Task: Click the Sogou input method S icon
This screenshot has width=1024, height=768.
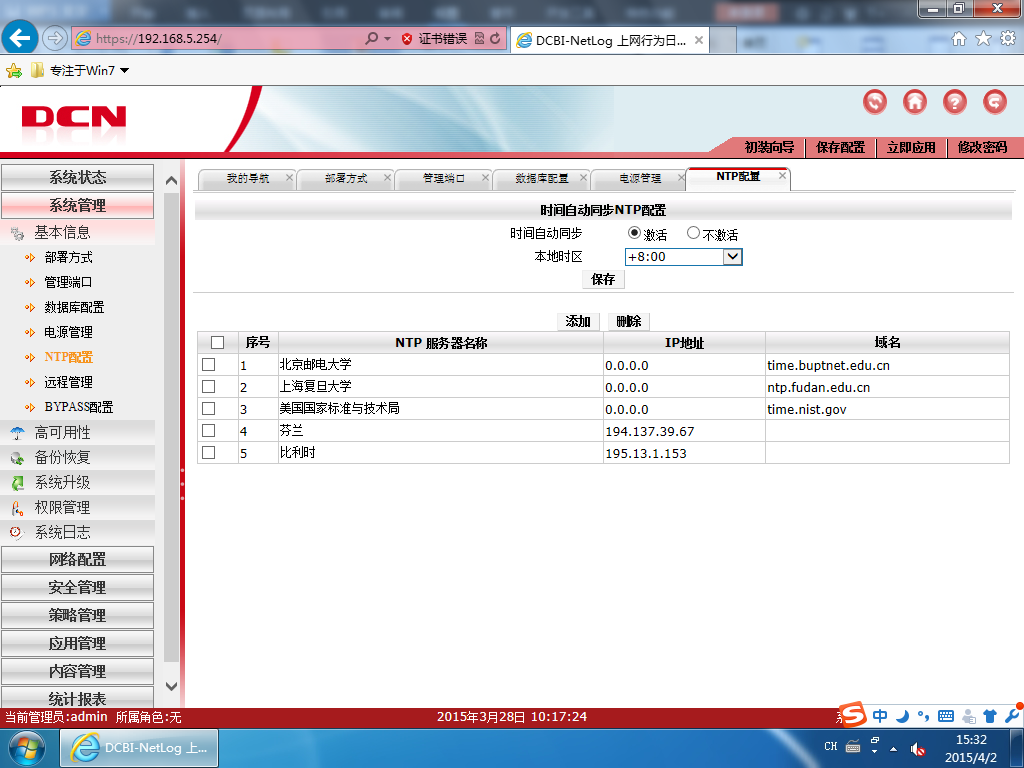Action: [853, 715]
